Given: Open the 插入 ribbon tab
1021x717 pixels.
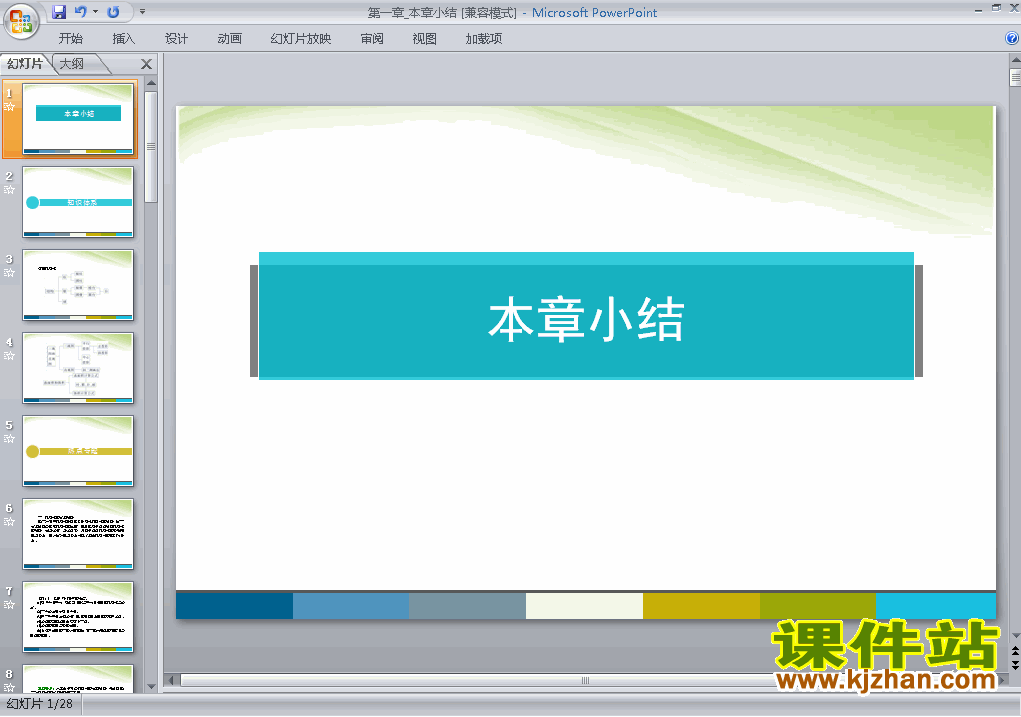Looking at the screenshot, I should point(124,38).
